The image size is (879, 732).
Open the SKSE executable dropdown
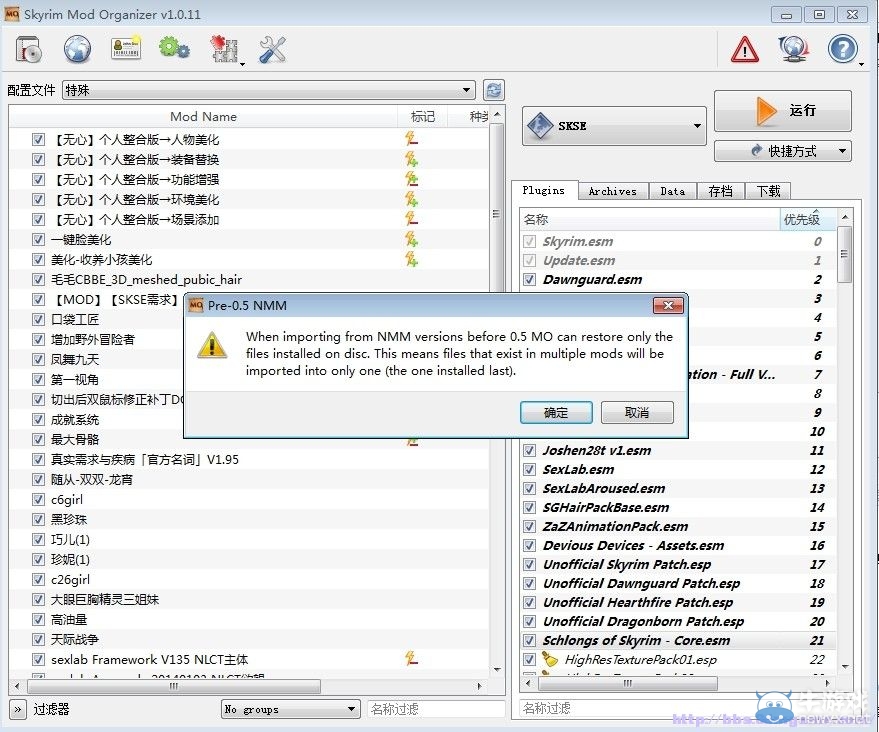(x=614, y=126)
